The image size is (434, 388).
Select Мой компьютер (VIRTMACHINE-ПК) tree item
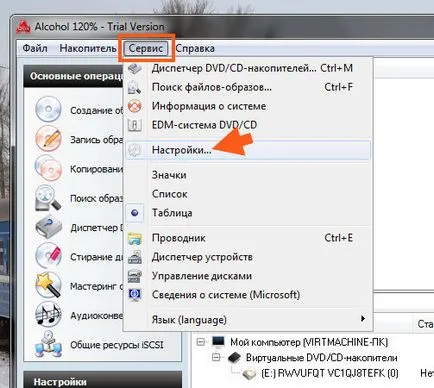click(309, 342)
